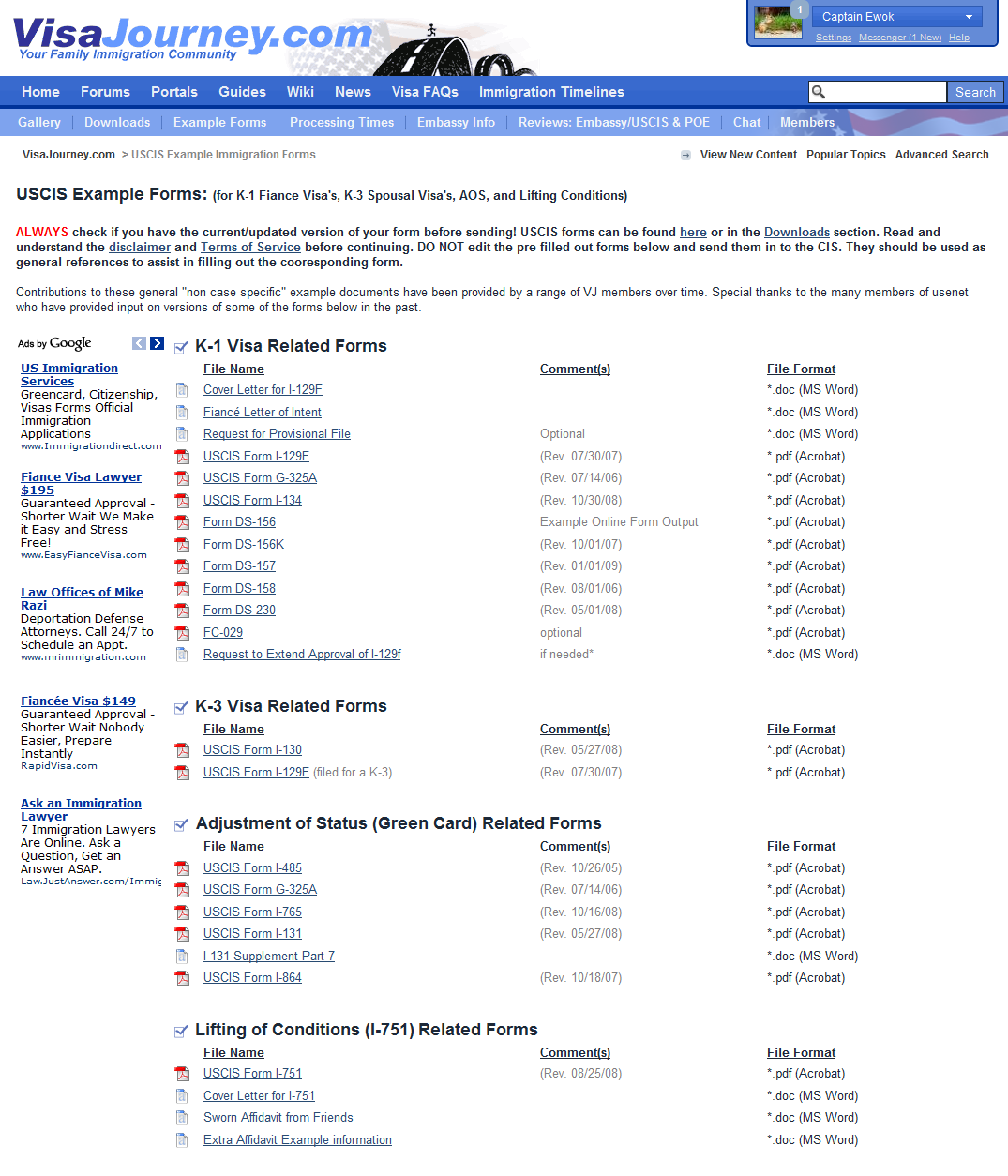Viewport: 1008px width, 1176px height.
Task: Click PDF icon beside Form DS-230
Action: [182, 611]
